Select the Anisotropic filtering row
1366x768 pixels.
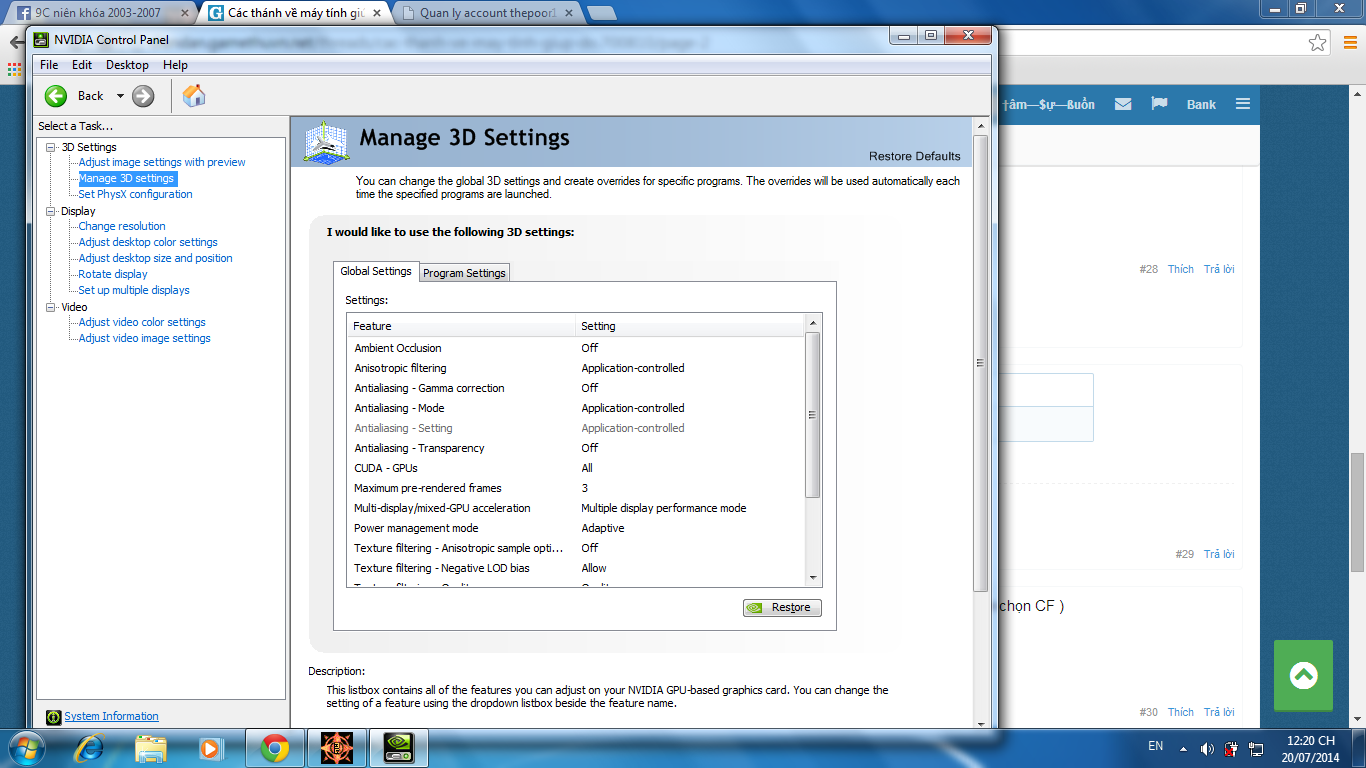pos(576,368)
